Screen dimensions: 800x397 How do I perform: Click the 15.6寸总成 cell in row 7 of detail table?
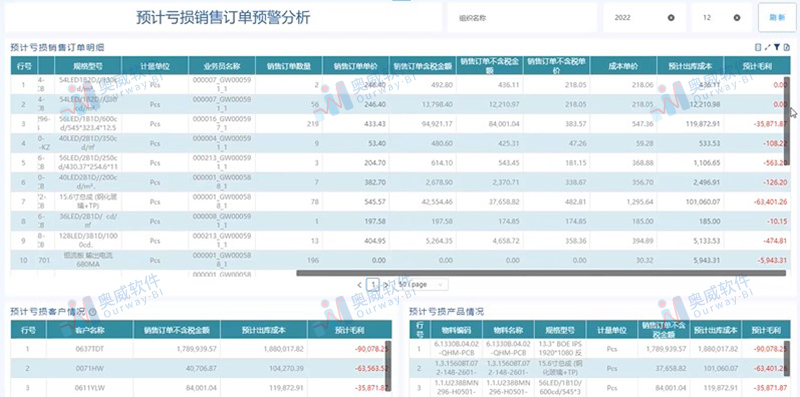click(x=88, y=202)
